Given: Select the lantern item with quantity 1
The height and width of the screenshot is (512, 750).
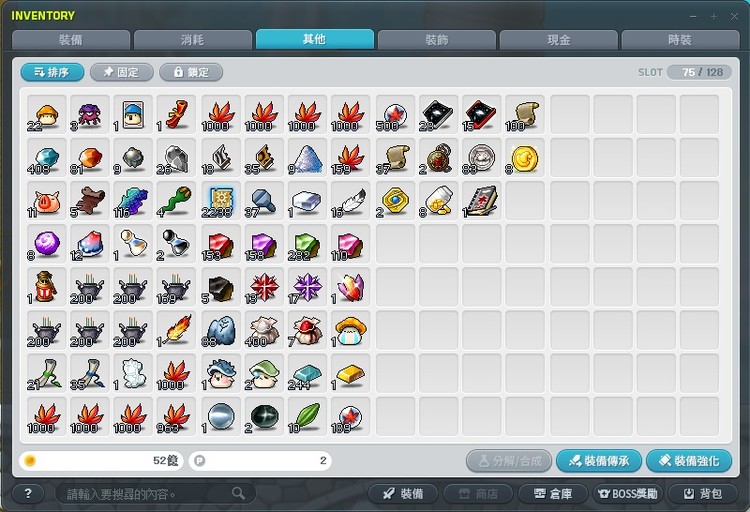Looking at the screenshot, I should [46, 287].
